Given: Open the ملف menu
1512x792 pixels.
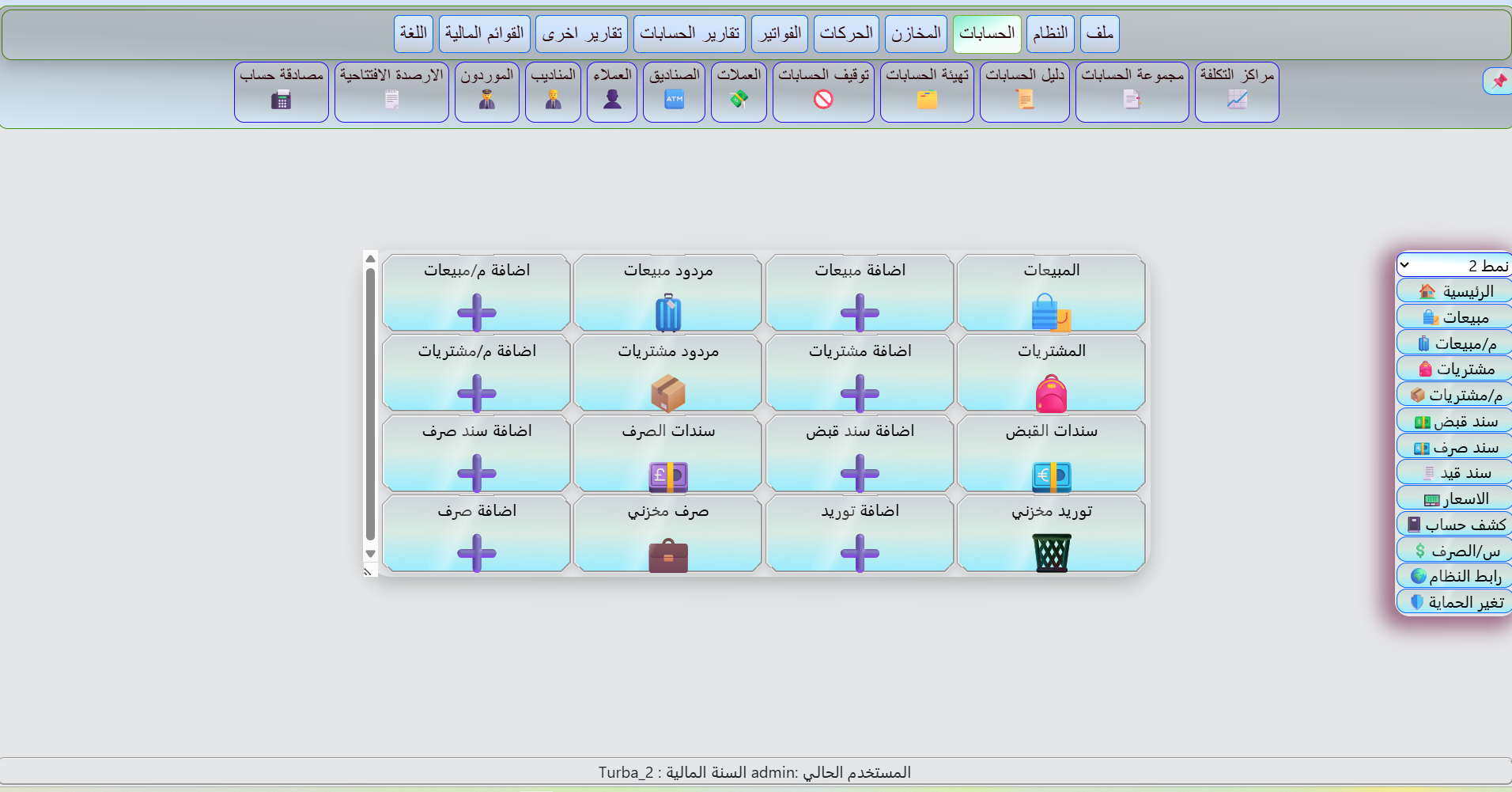Looking at the screenshot, I should pos(1099,33).
